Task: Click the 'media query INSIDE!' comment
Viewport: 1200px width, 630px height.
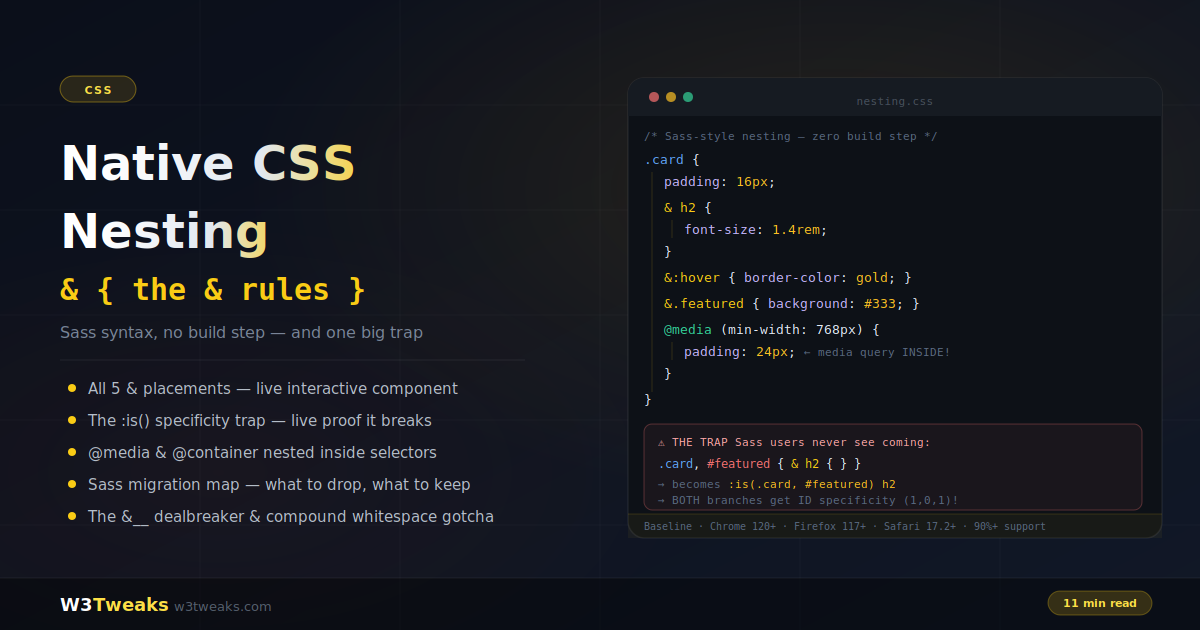Action: (x=877, y=352)
